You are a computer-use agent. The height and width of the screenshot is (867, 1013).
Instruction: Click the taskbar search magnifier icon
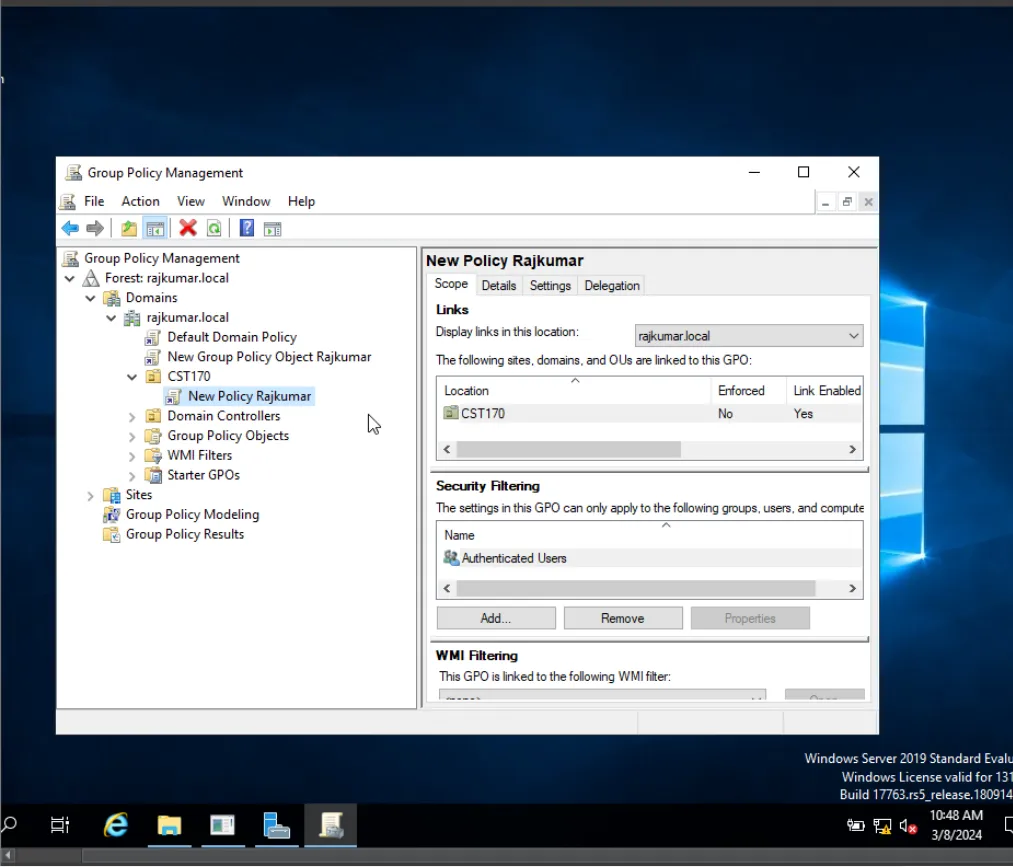[9, 825]
